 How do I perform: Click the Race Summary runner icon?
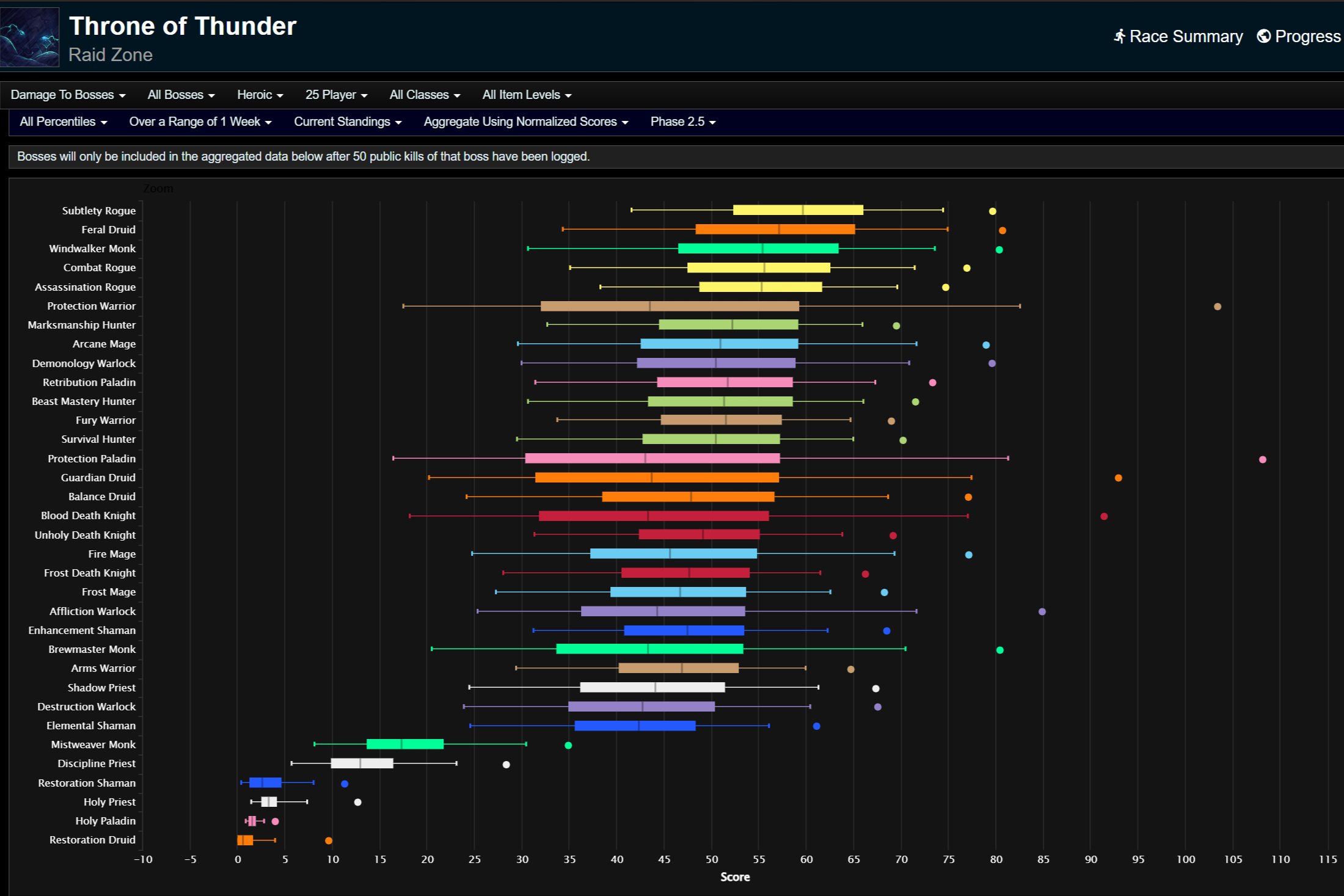1119,37
